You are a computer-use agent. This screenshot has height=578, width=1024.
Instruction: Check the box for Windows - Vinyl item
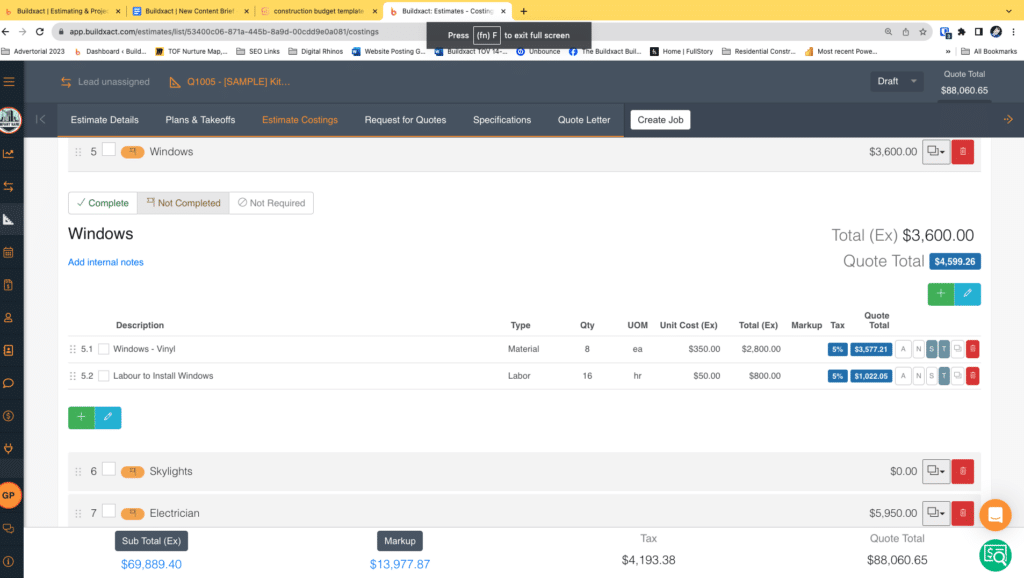point(104,349)
